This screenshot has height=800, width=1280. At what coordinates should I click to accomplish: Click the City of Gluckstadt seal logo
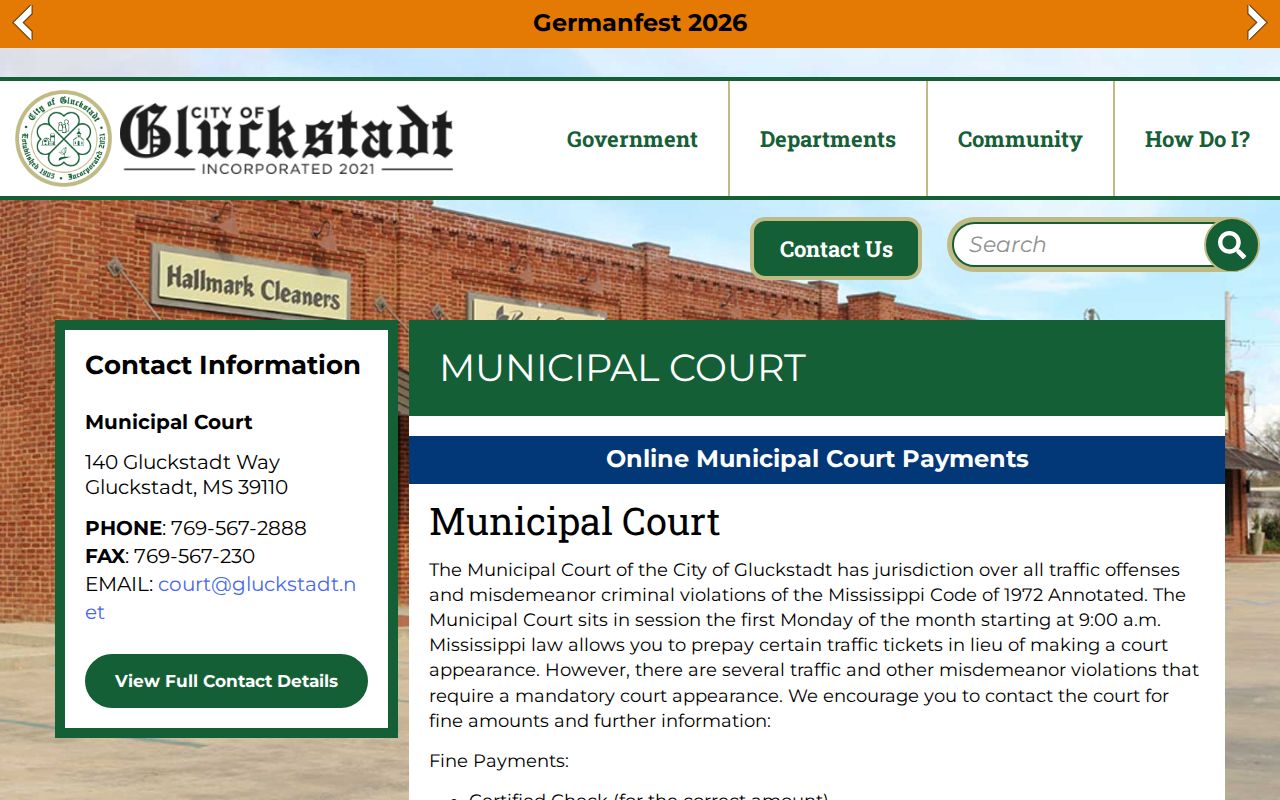pyautogui.click(x=63, y=138)
